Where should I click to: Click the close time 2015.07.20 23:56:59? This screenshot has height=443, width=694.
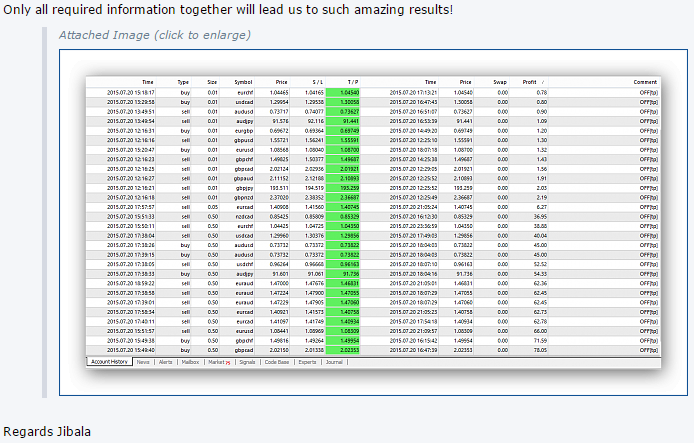pyautogui.click(x=413, y=226)
